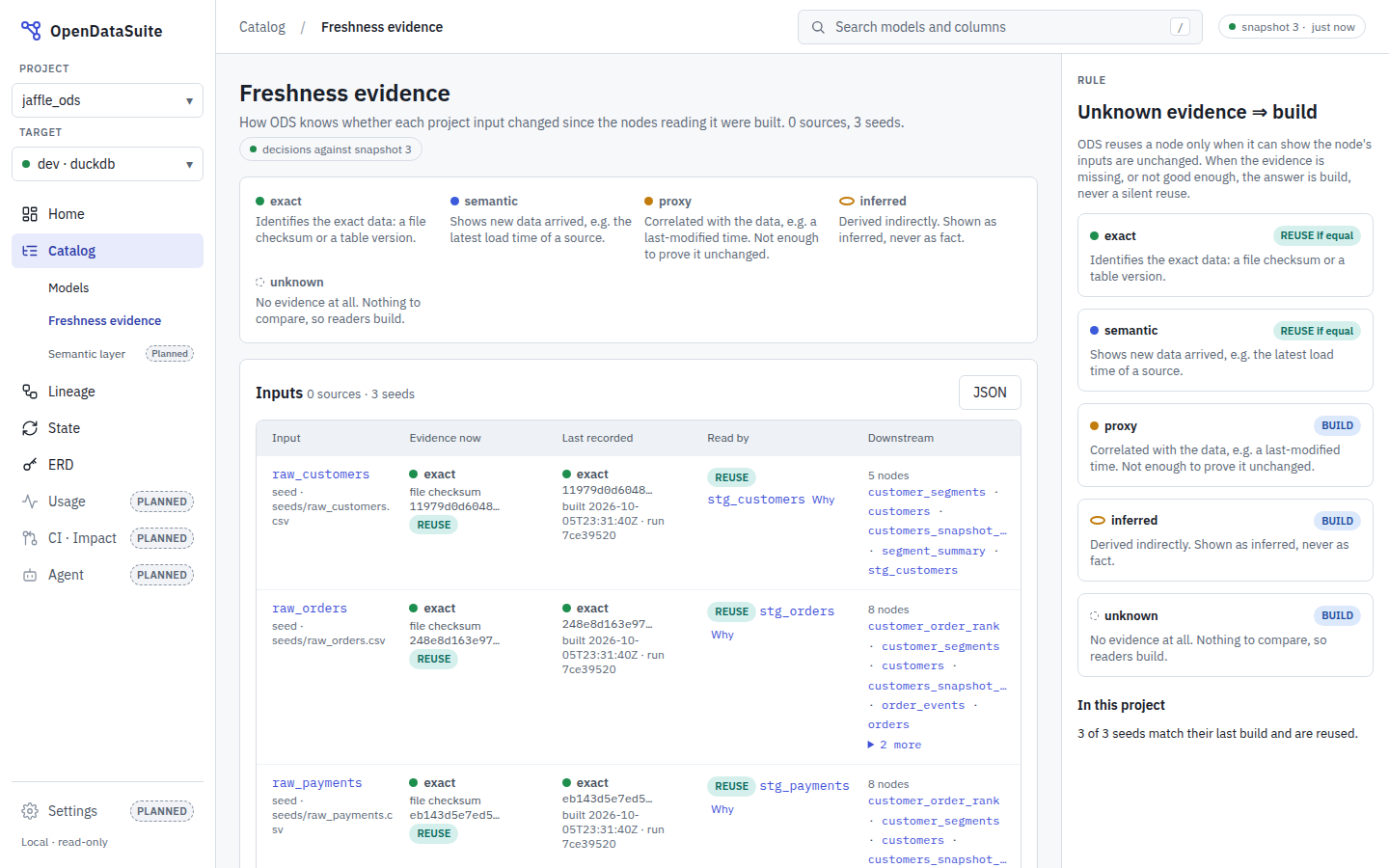Click the Settings gear icon
This screenshot has height=868, width=1389.
tap(30, 811)
